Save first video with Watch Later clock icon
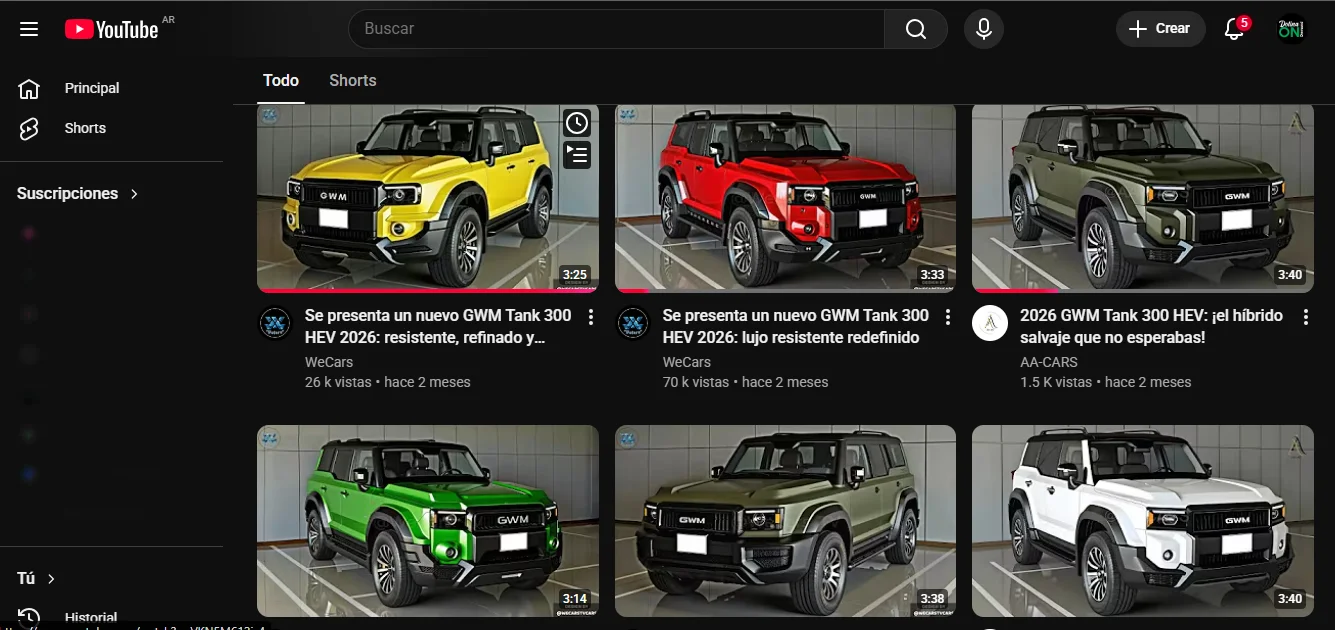The height and width of the screenshot is (630, 1335). (576, 122)
